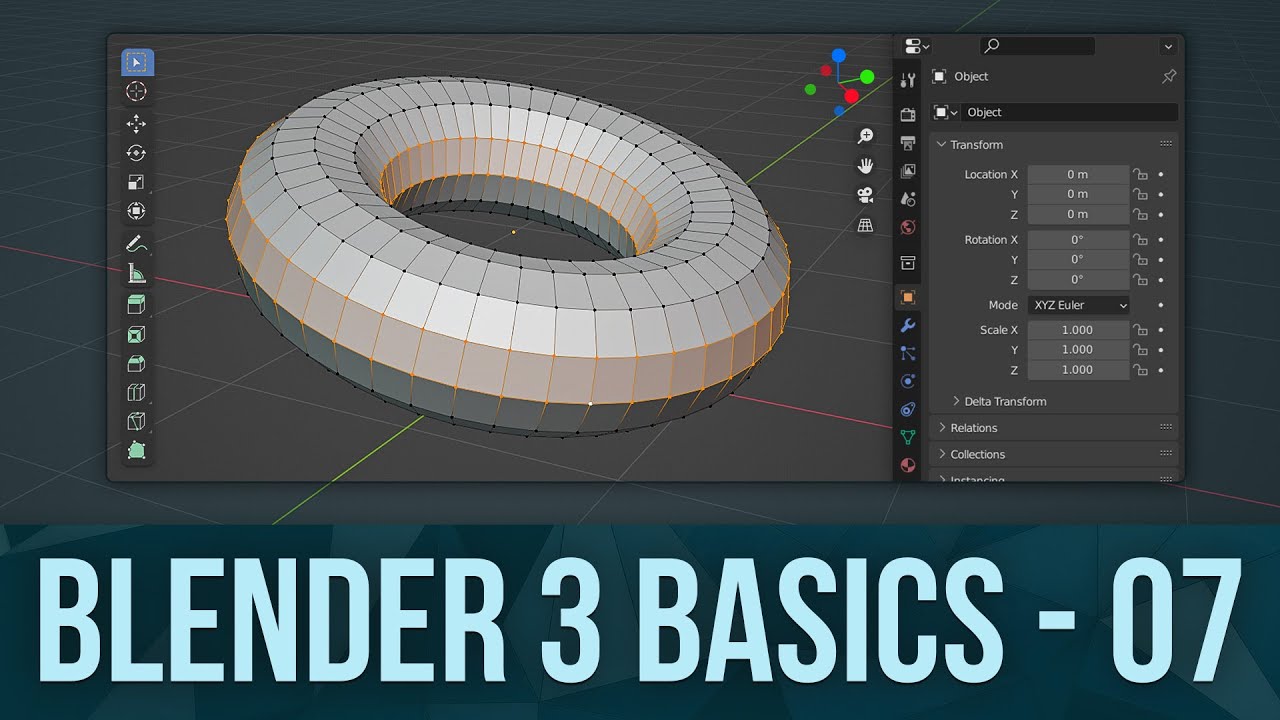Select the Scale tool
1280x720 pixels.
tap(137, 182)
